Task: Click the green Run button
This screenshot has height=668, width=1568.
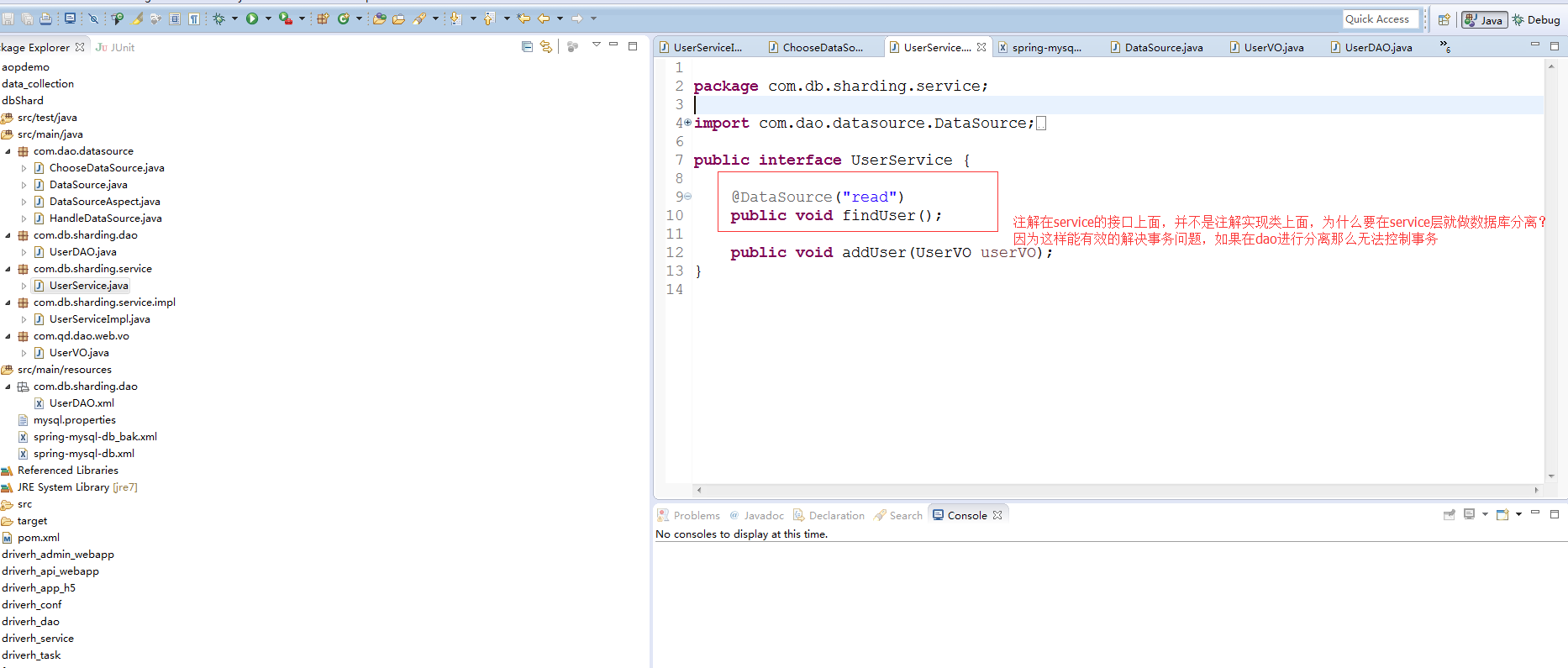Action: tap(252, 18)
